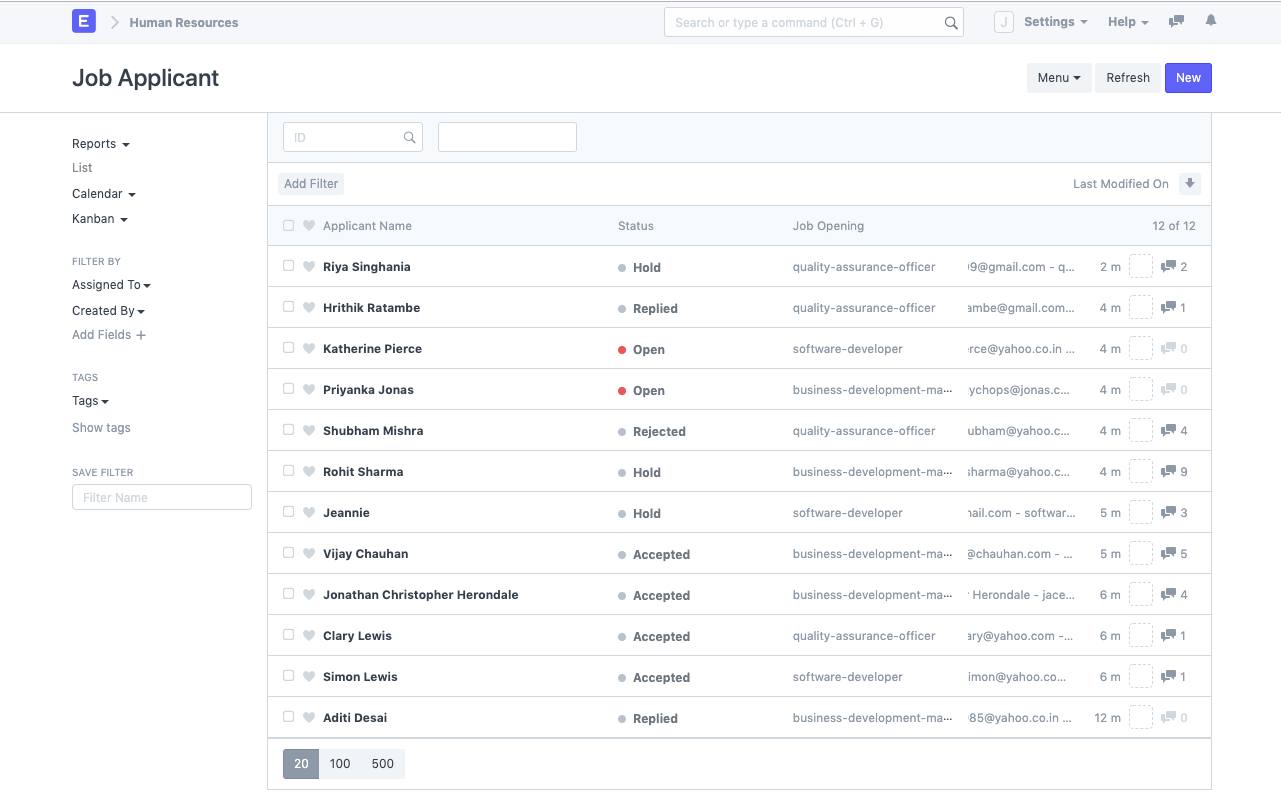Open Jonathan Christopher Herondale applicant record
1281x800 pixels.
[420, 595]
